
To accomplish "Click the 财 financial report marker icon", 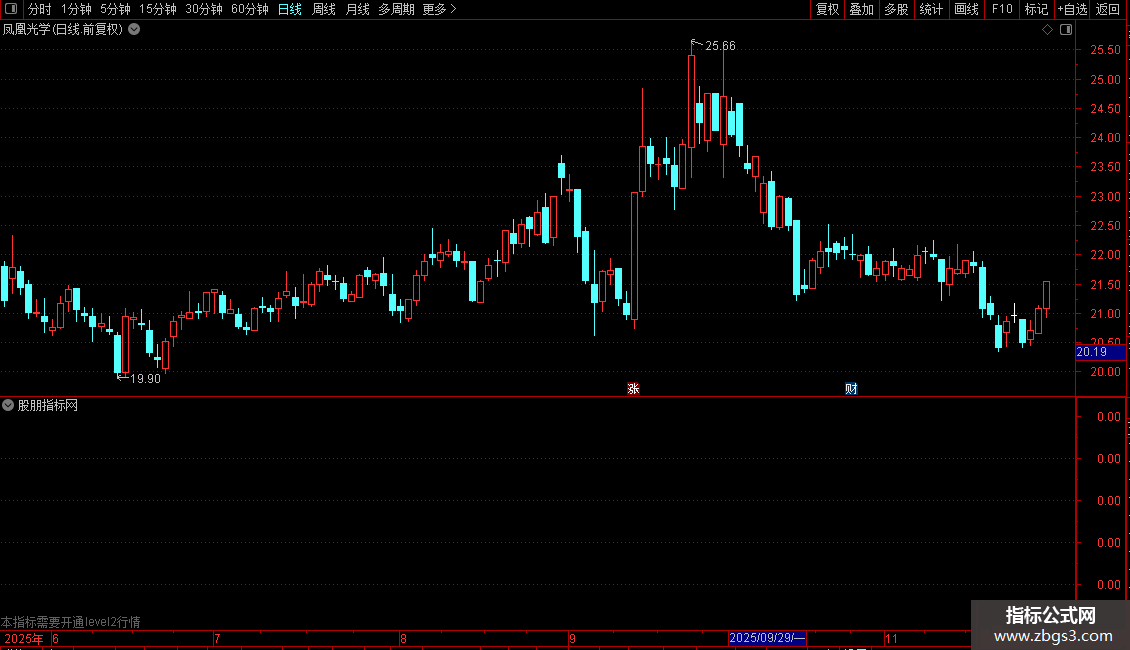I will pos(851,388).
